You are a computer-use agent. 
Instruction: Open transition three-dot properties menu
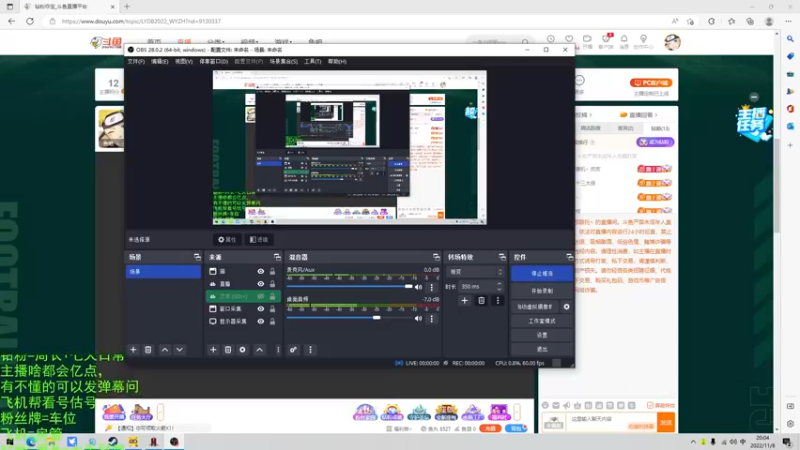[x=498, y=301]
